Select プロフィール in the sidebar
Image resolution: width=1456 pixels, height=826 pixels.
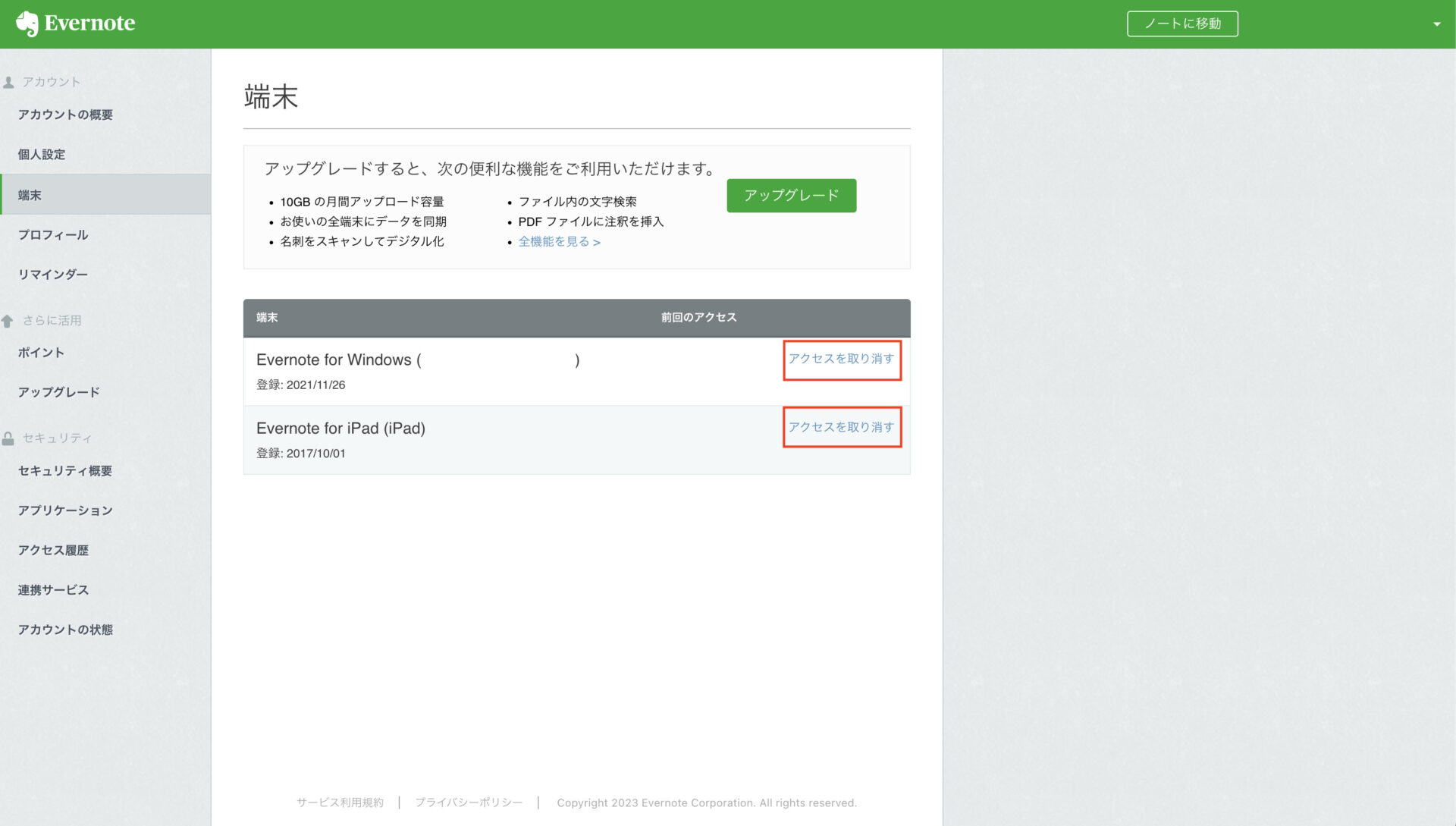click(52, 234)
